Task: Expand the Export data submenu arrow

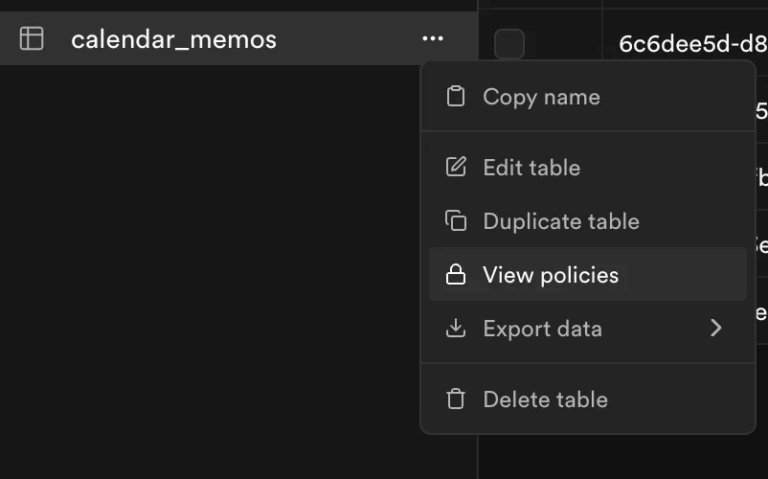Action: coord(715,328)
